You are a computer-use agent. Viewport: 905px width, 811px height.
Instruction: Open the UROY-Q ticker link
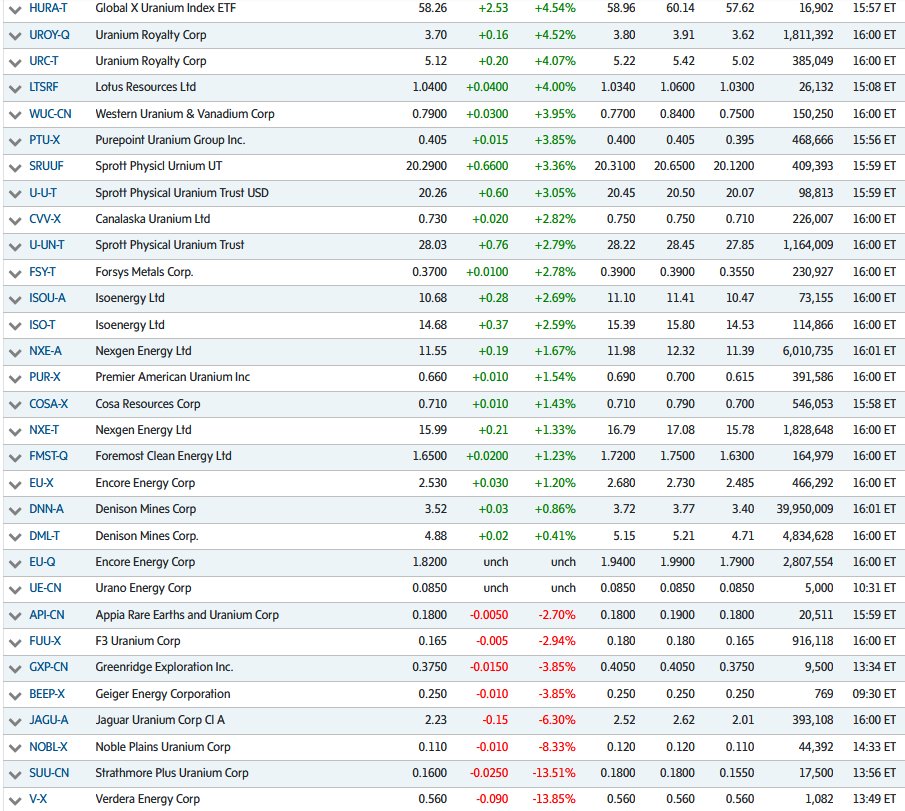pos(49,35)
